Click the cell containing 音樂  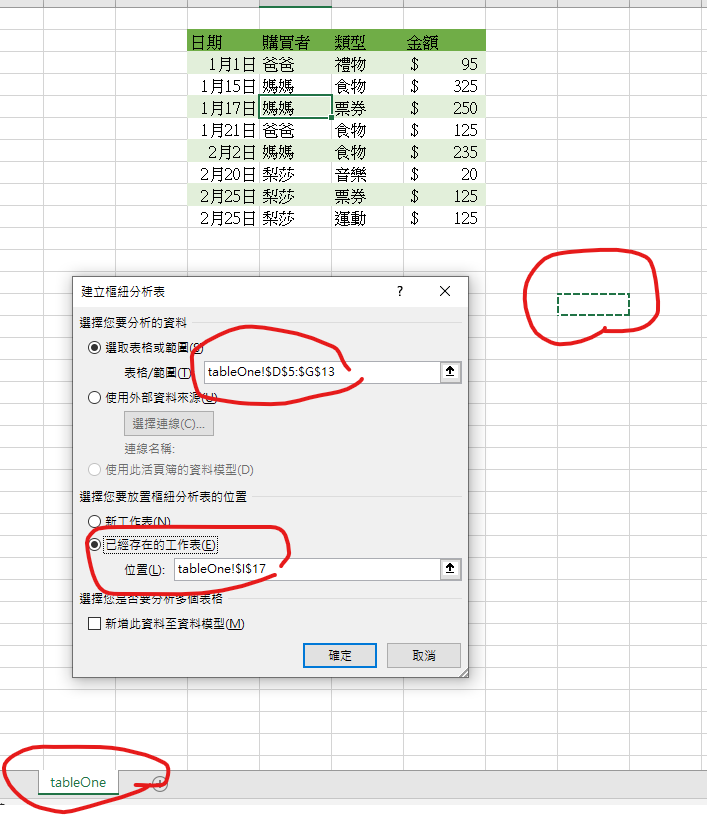tap(367, 173)
